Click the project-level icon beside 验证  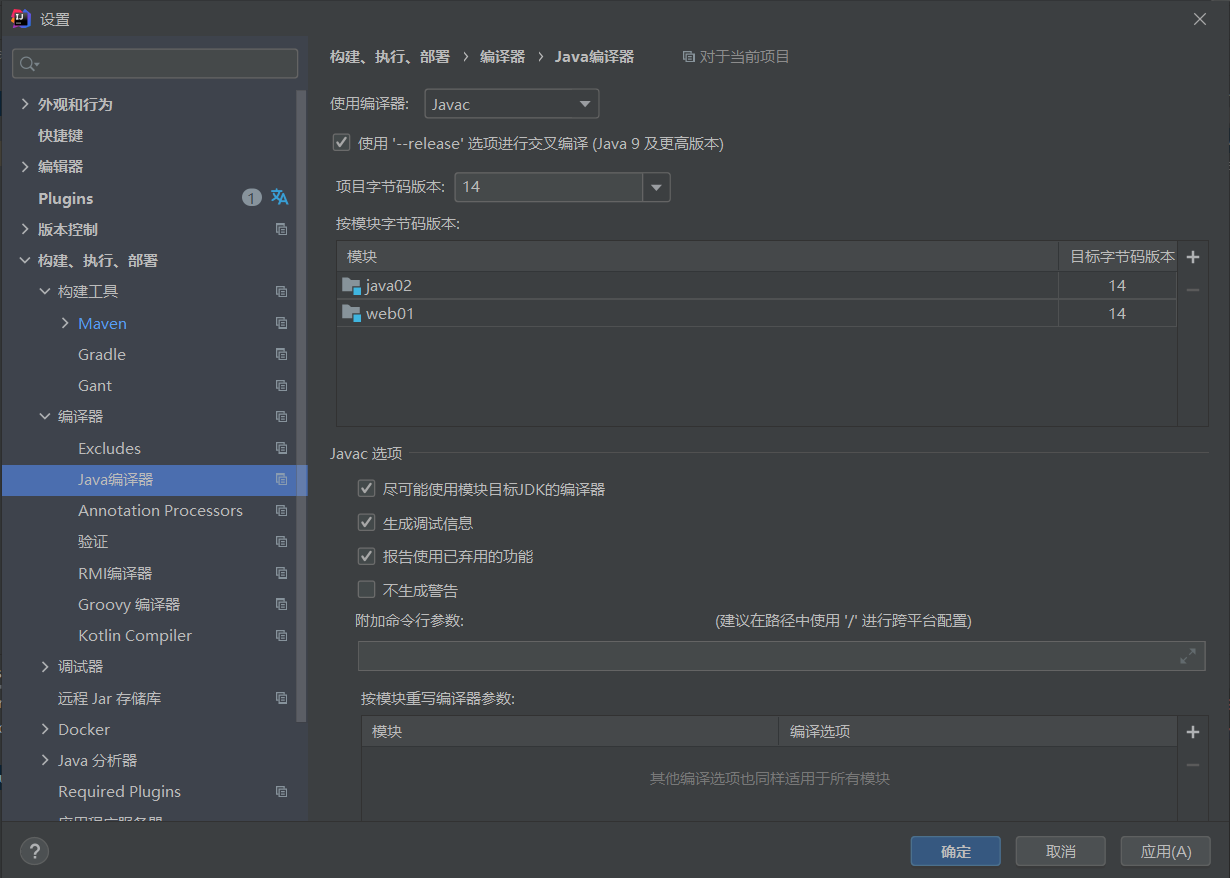[x=281, y=541]
